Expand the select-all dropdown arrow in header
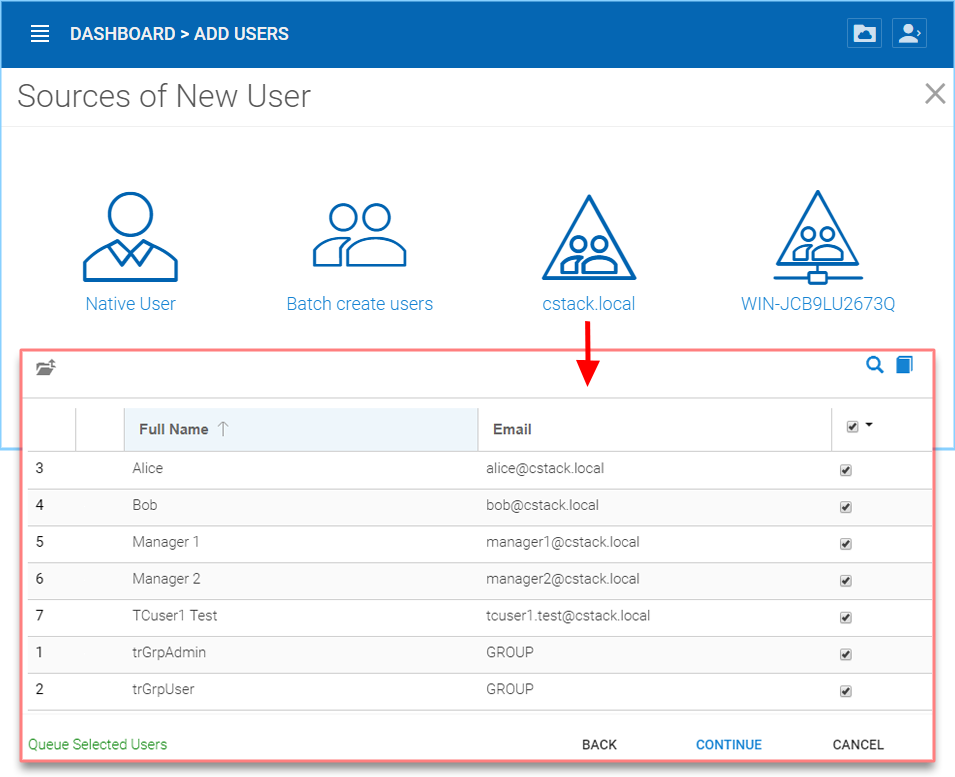955x777 pixels. pos(869,425)
